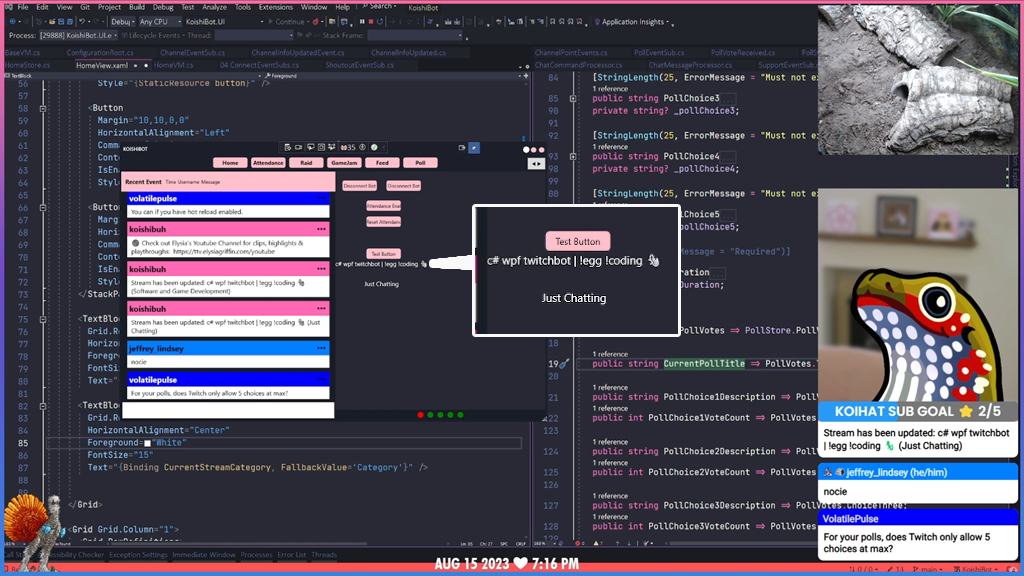Click 1 reference link above CurrentPollTitle

pos(610,354)
